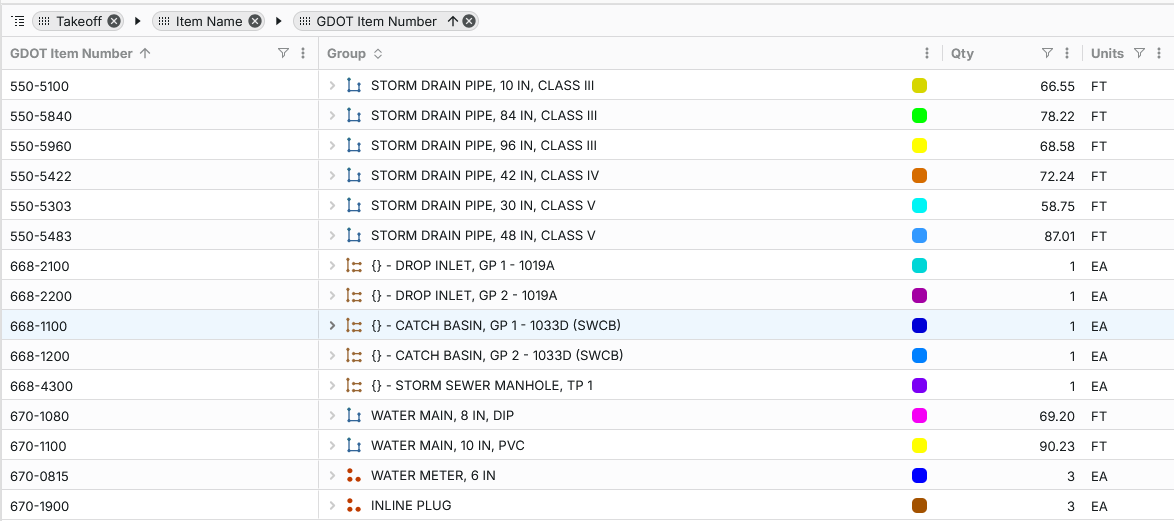Open the Qty column filter
This screenshot has height=521, width=1174.
[1047, 54]
